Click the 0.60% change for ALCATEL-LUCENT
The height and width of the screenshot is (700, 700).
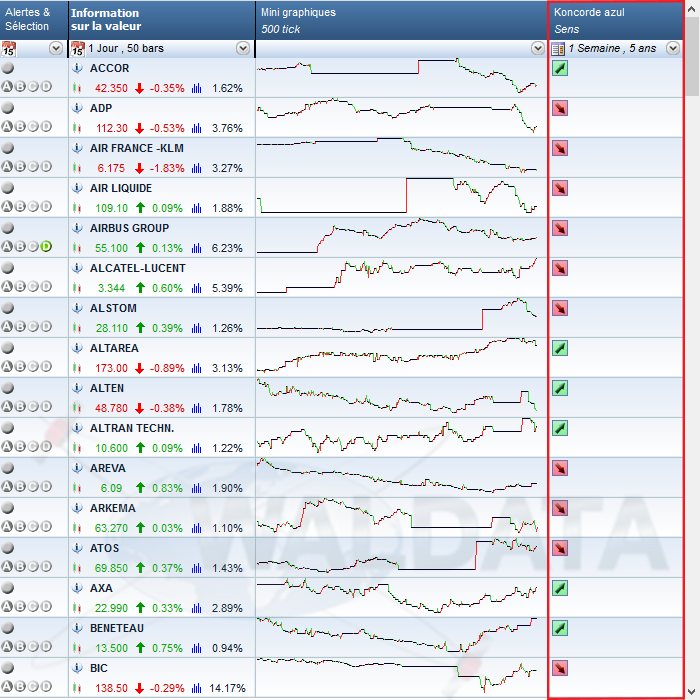click(x=167, y=288)
